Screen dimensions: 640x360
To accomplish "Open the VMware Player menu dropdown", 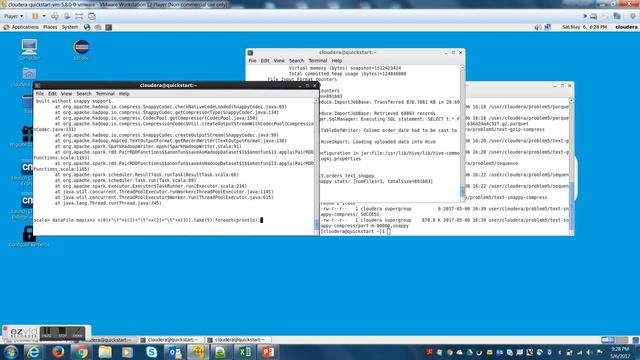I will tap(13, 16).
